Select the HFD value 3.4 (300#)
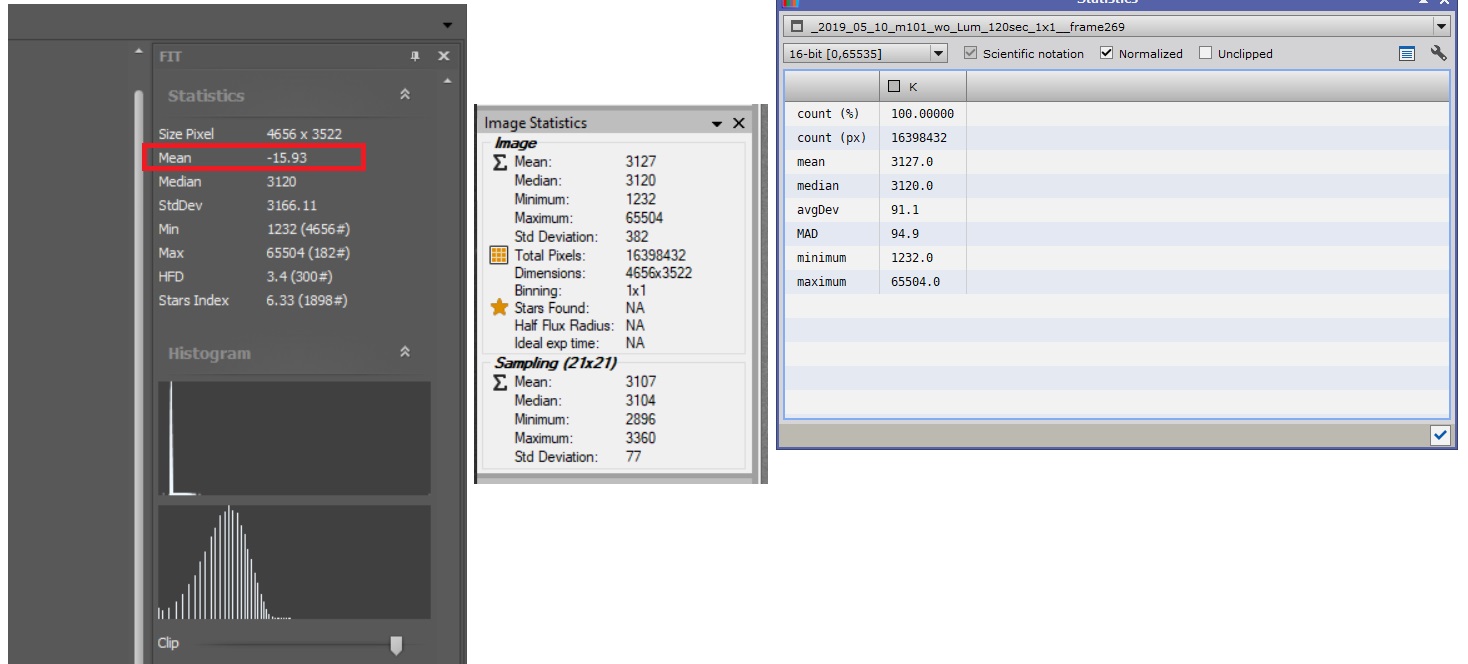 [299, 277]
